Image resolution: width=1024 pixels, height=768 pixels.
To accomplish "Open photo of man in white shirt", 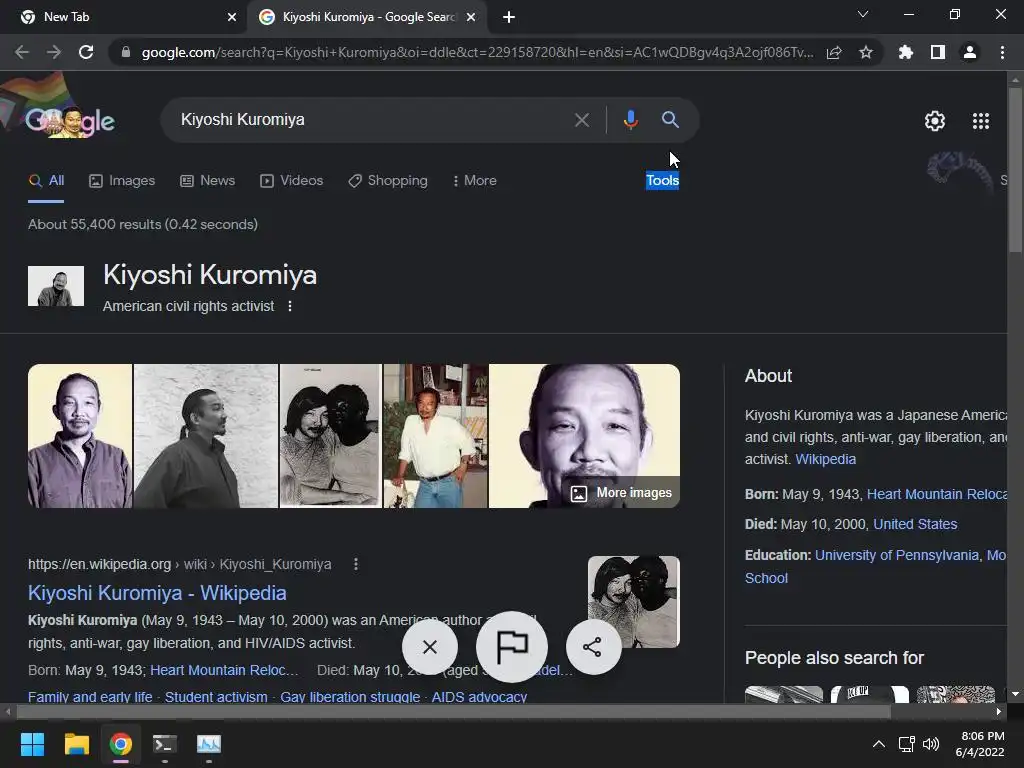I will pos(436,436).
